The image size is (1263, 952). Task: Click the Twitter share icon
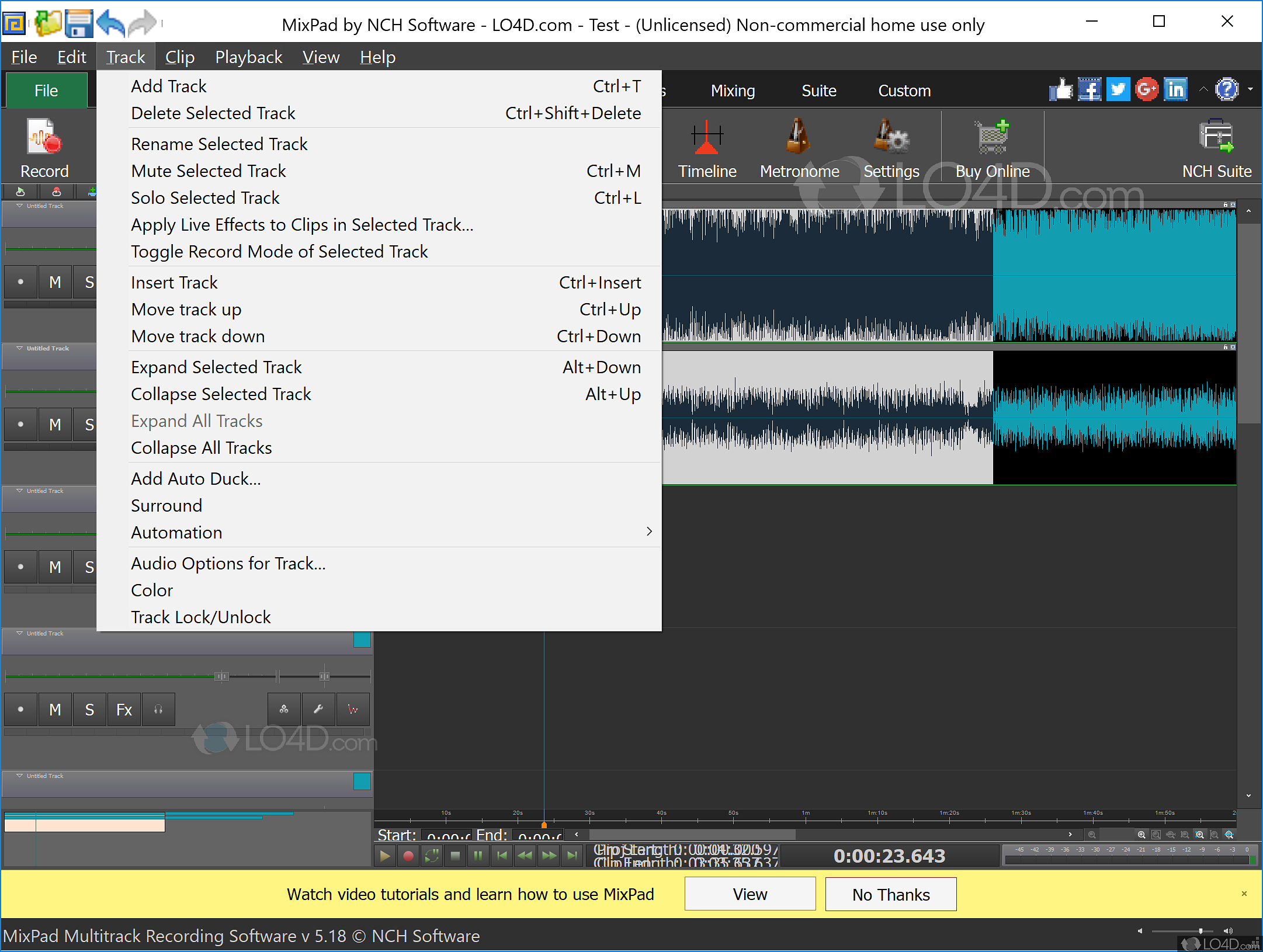tap(1118, 90)
